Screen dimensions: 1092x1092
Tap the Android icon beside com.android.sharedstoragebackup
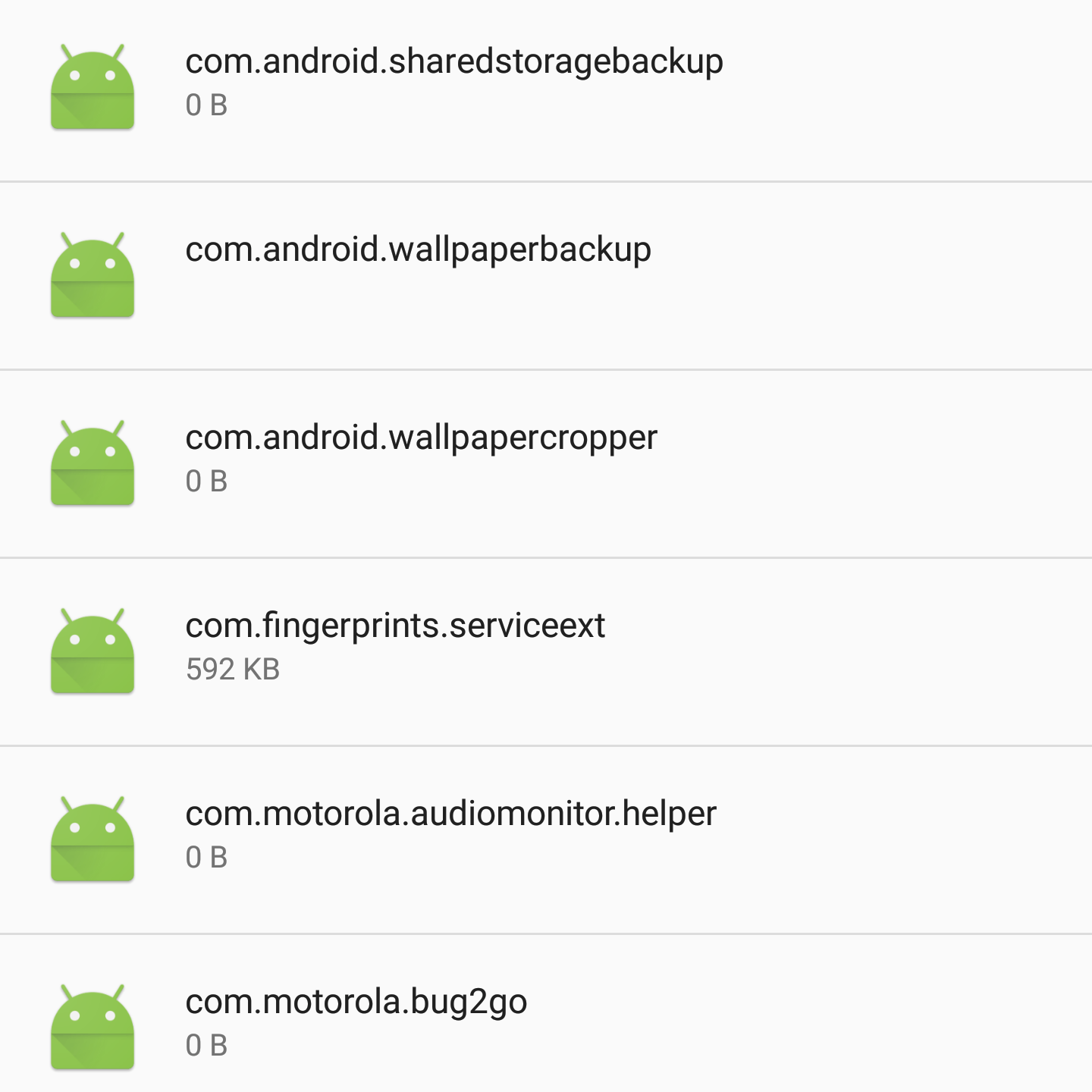(93, 87)
